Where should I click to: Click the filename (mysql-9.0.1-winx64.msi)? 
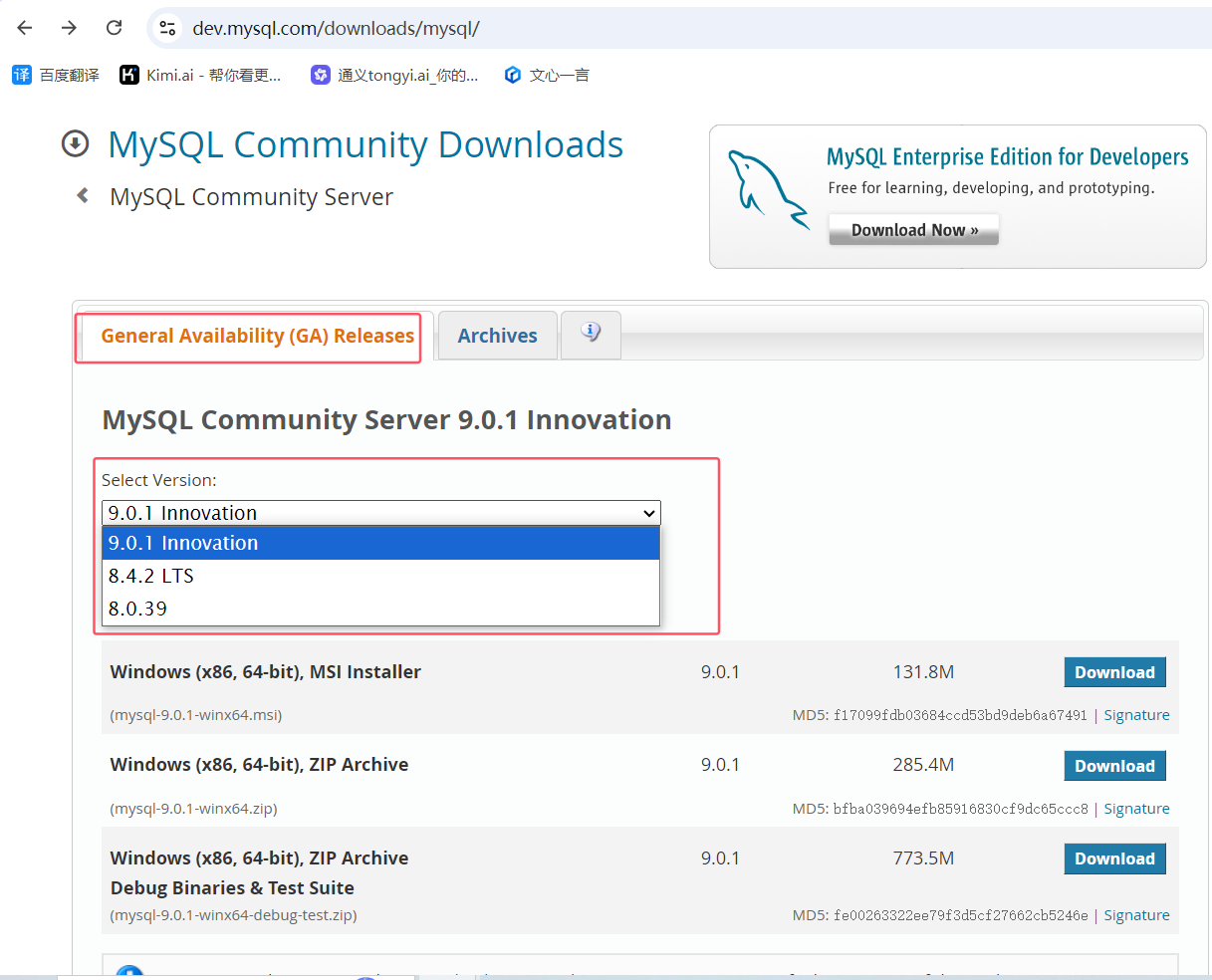[195, 715]
